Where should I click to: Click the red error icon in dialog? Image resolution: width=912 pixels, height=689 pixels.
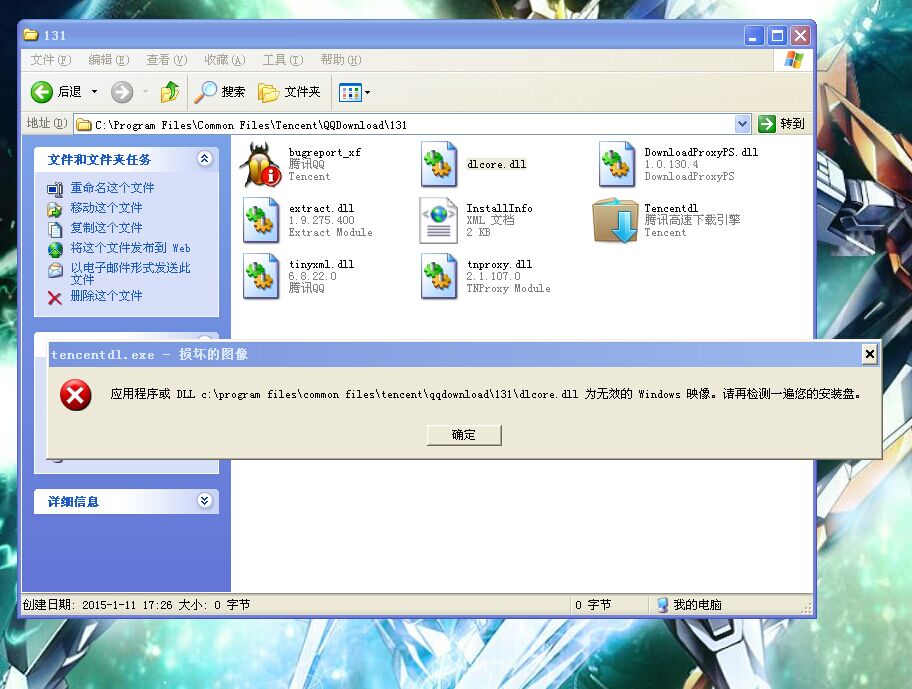coord(76,395)
